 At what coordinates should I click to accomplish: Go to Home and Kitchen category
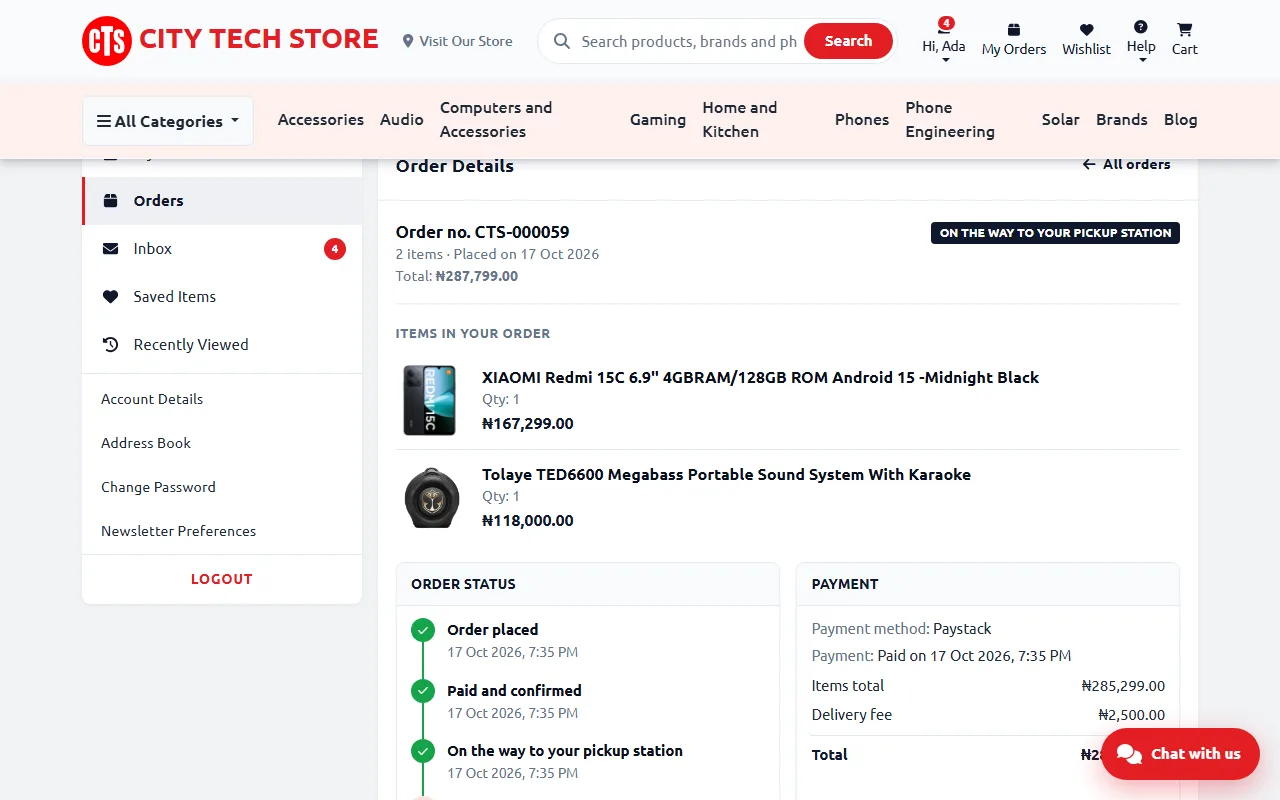pyautogui.click(x=740, y=120)
